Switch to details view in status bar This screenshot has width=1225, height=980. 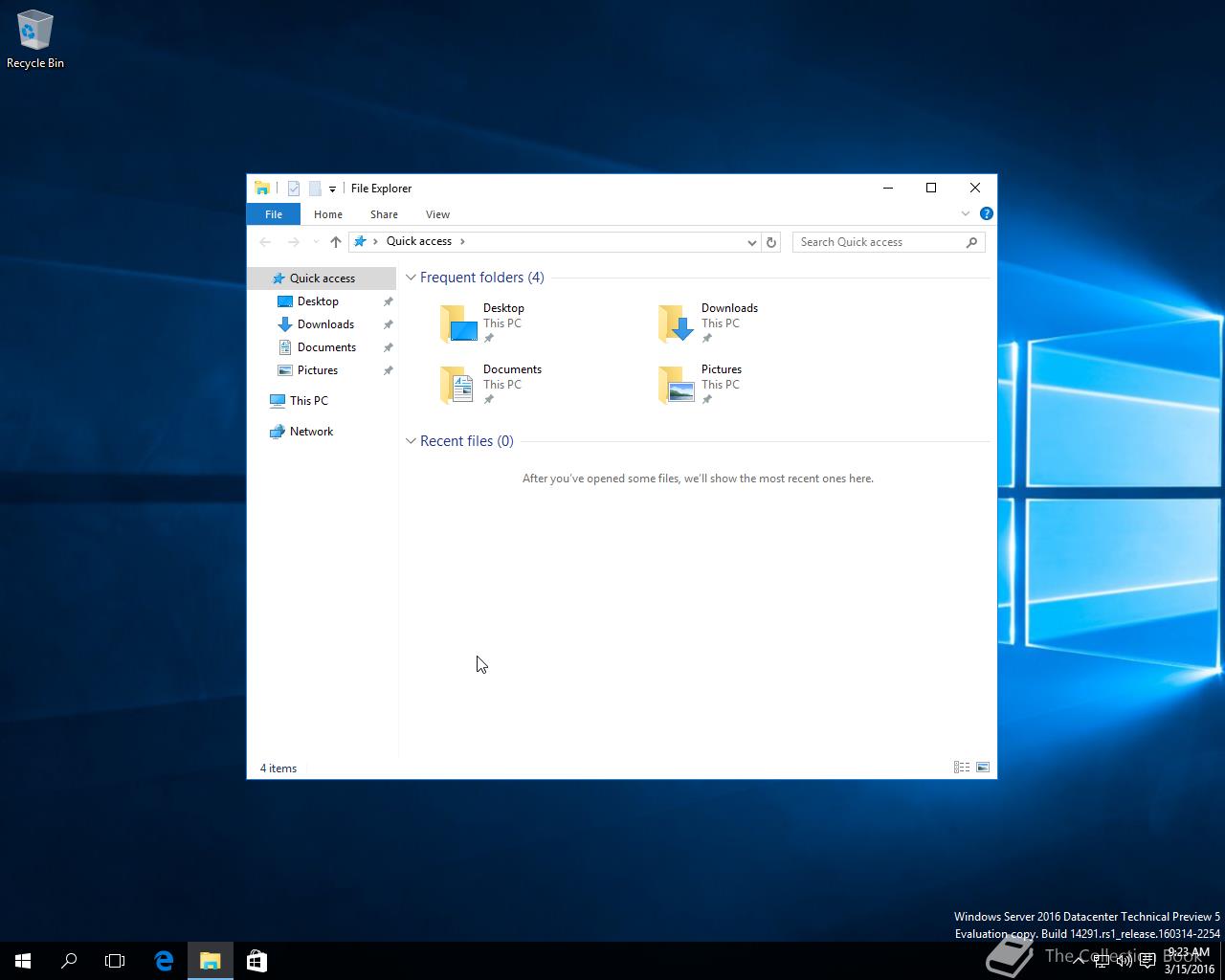click(x=961, y=768)
